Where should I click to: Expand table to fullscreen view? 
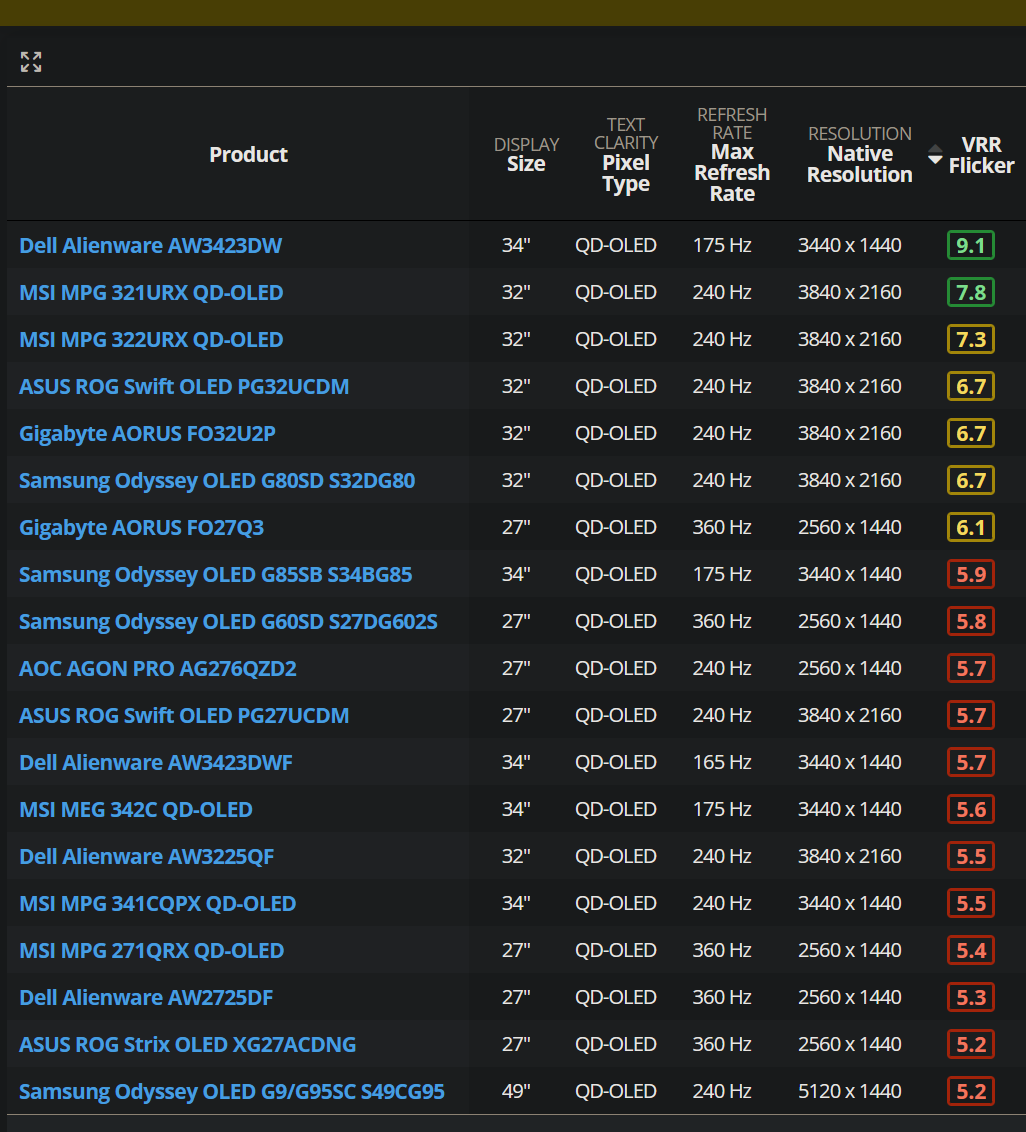pyautogui.click(x=31, y=62)
